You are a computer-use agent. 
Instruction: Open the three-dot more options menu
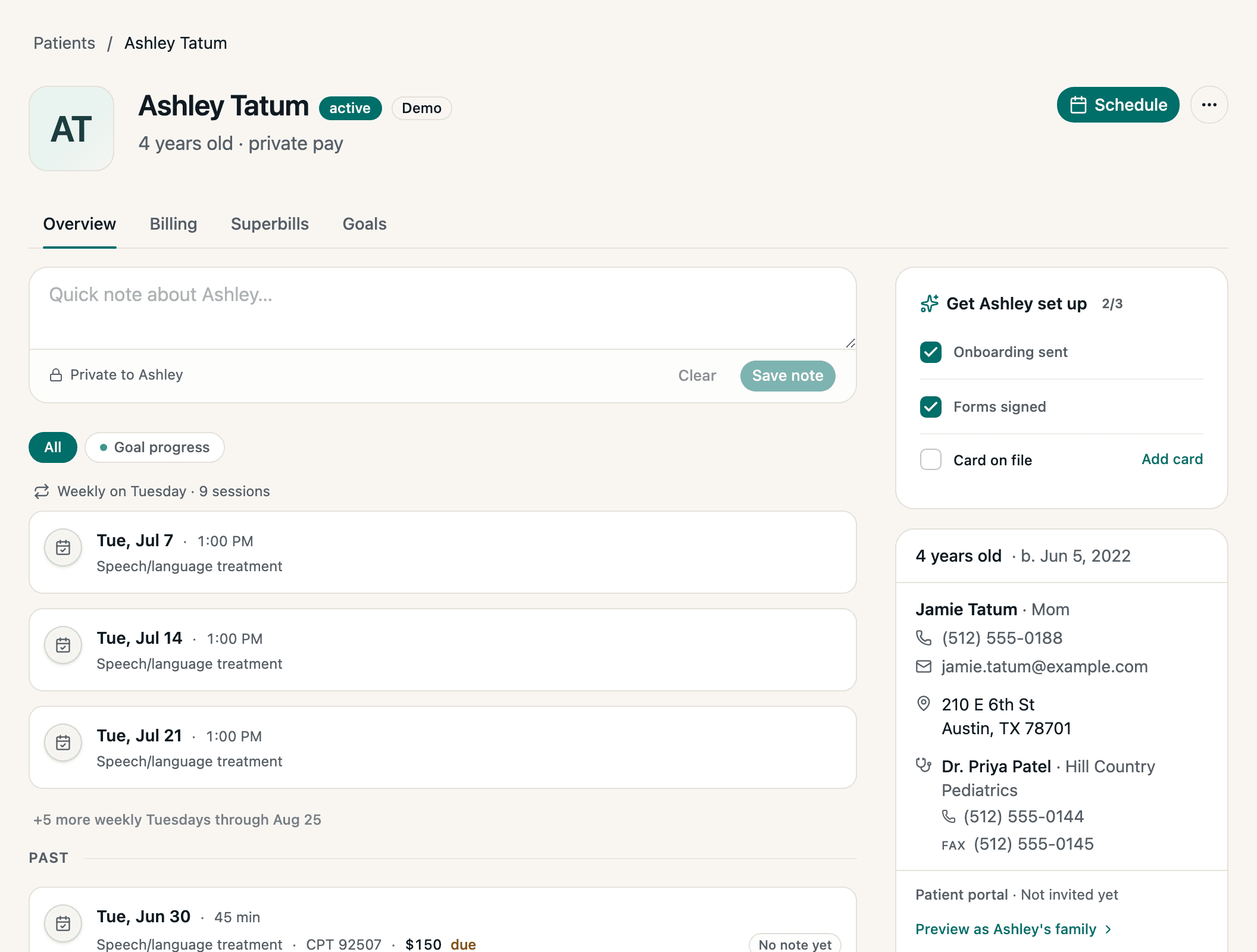[1209, 105]
